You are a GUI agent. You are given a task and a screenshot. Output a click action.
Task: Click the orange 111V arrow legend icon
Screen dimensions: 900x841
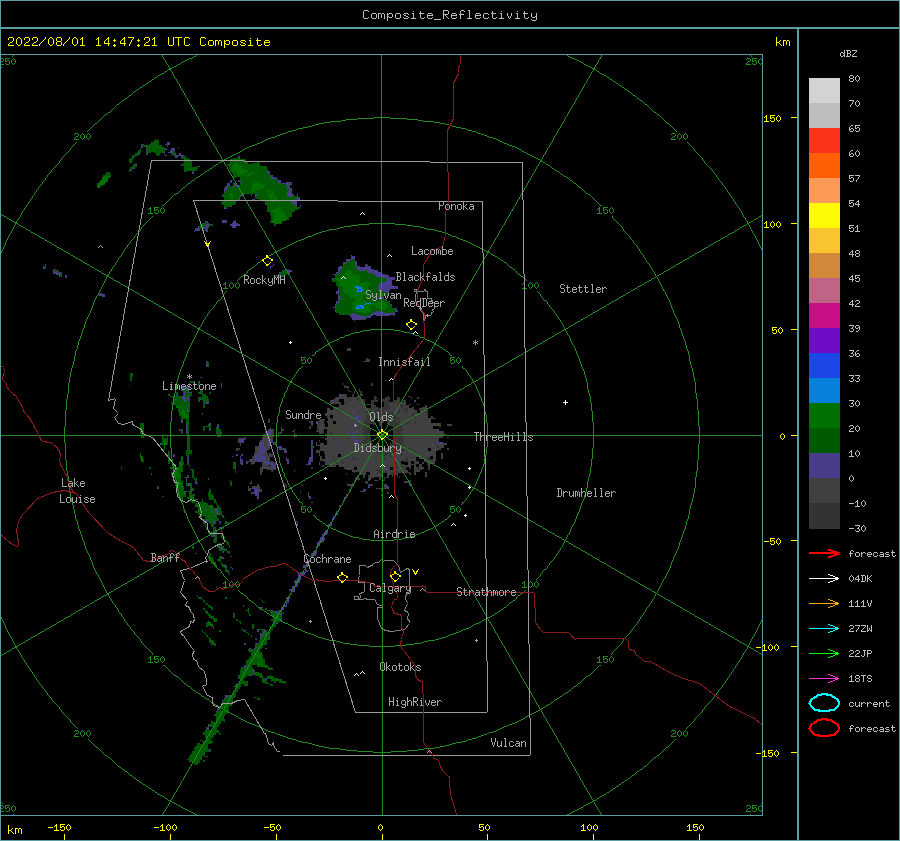coord(824,603)
